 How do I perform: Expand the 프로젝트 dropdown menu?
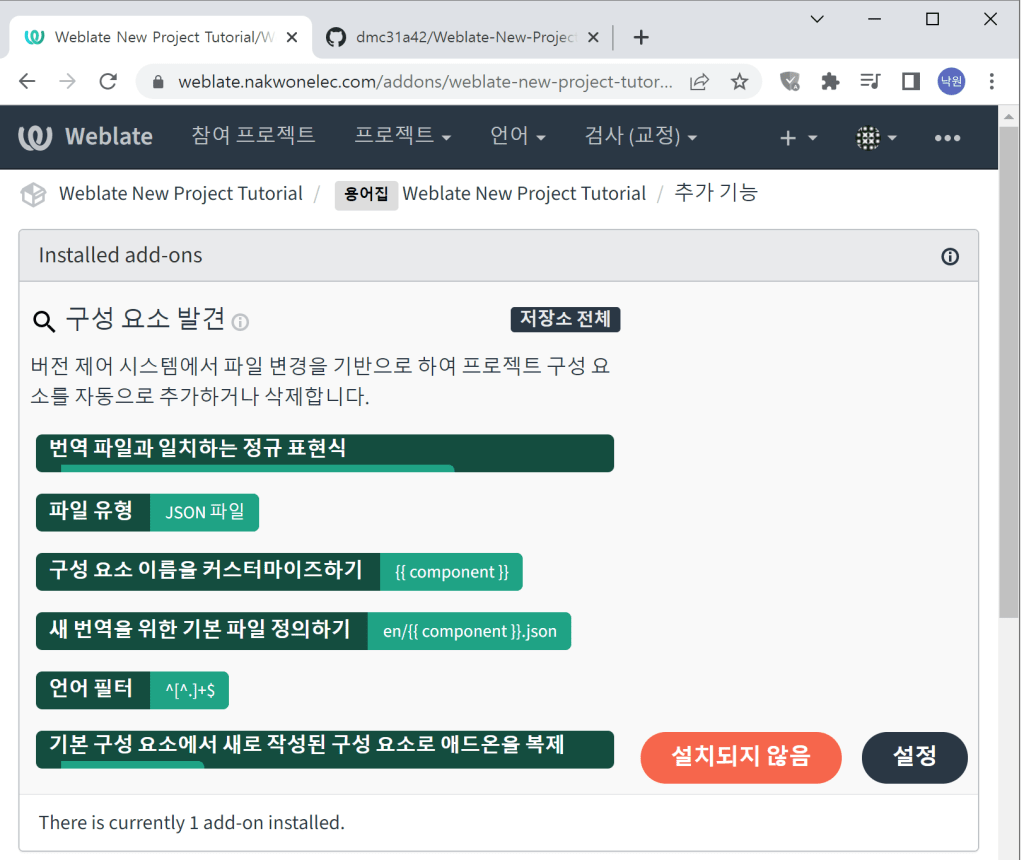(x=403, y=136)
